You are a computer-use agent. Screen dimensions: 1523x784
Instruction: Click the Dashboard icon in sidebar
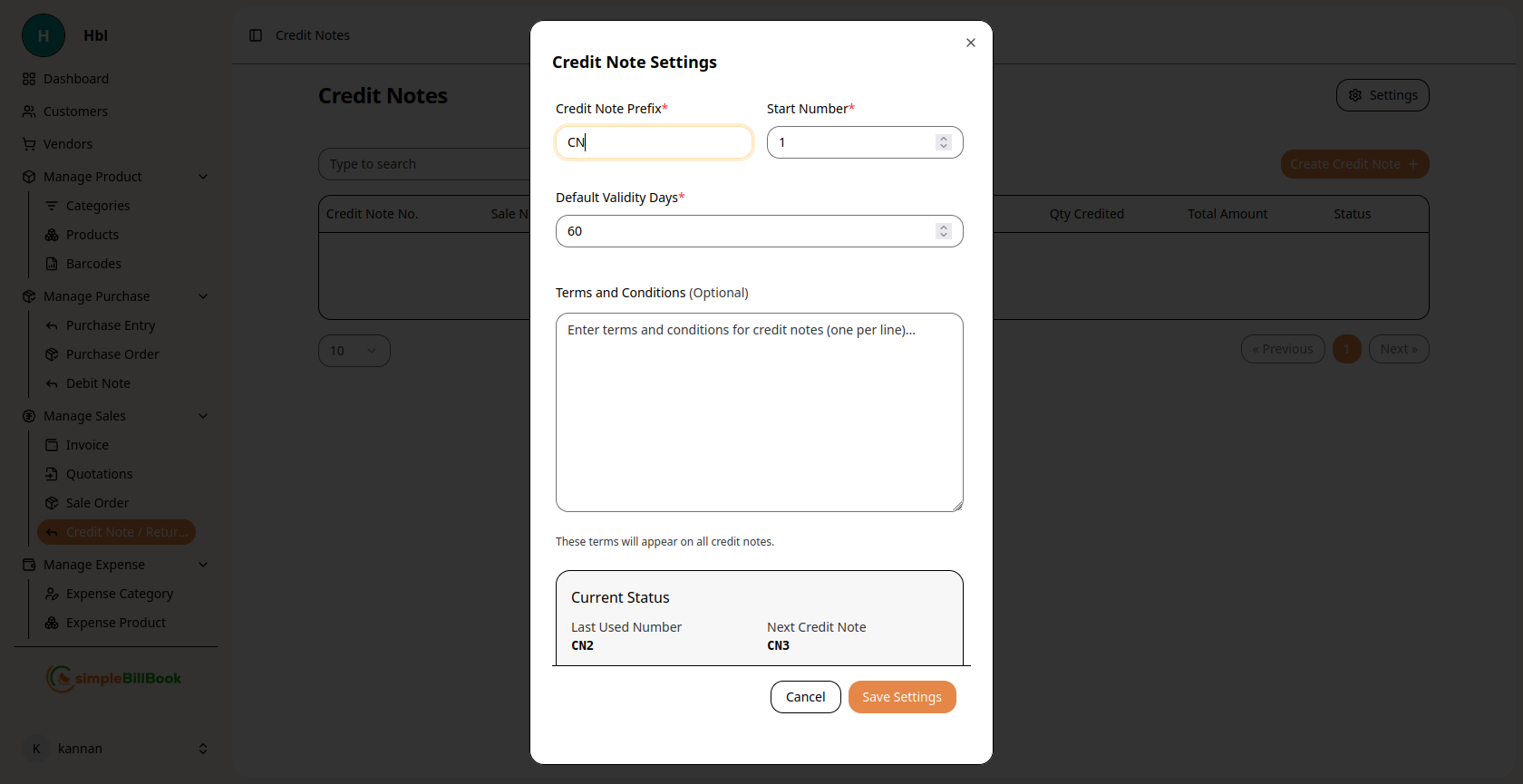point(29,79)
